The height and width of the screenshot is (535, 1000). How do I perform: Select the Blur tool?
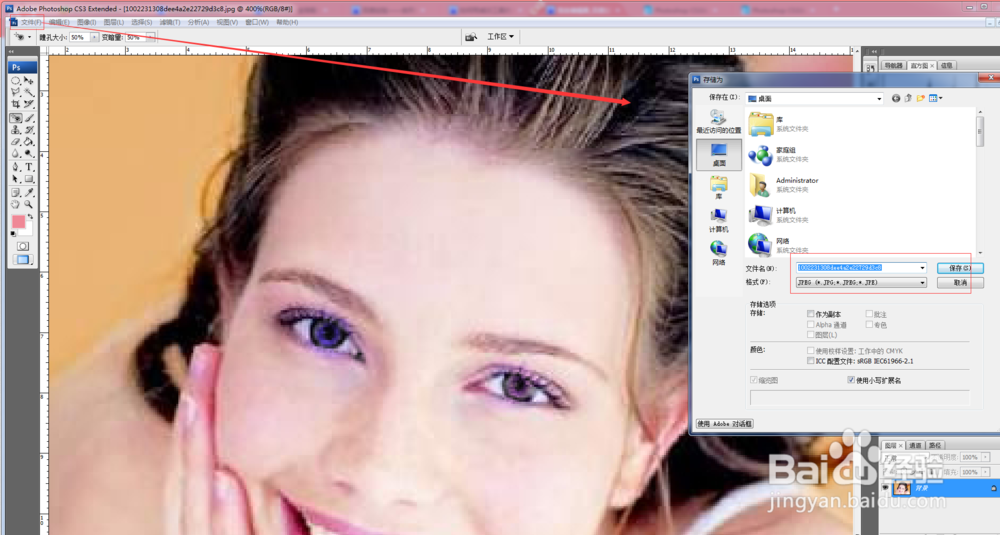pos(16,154)
